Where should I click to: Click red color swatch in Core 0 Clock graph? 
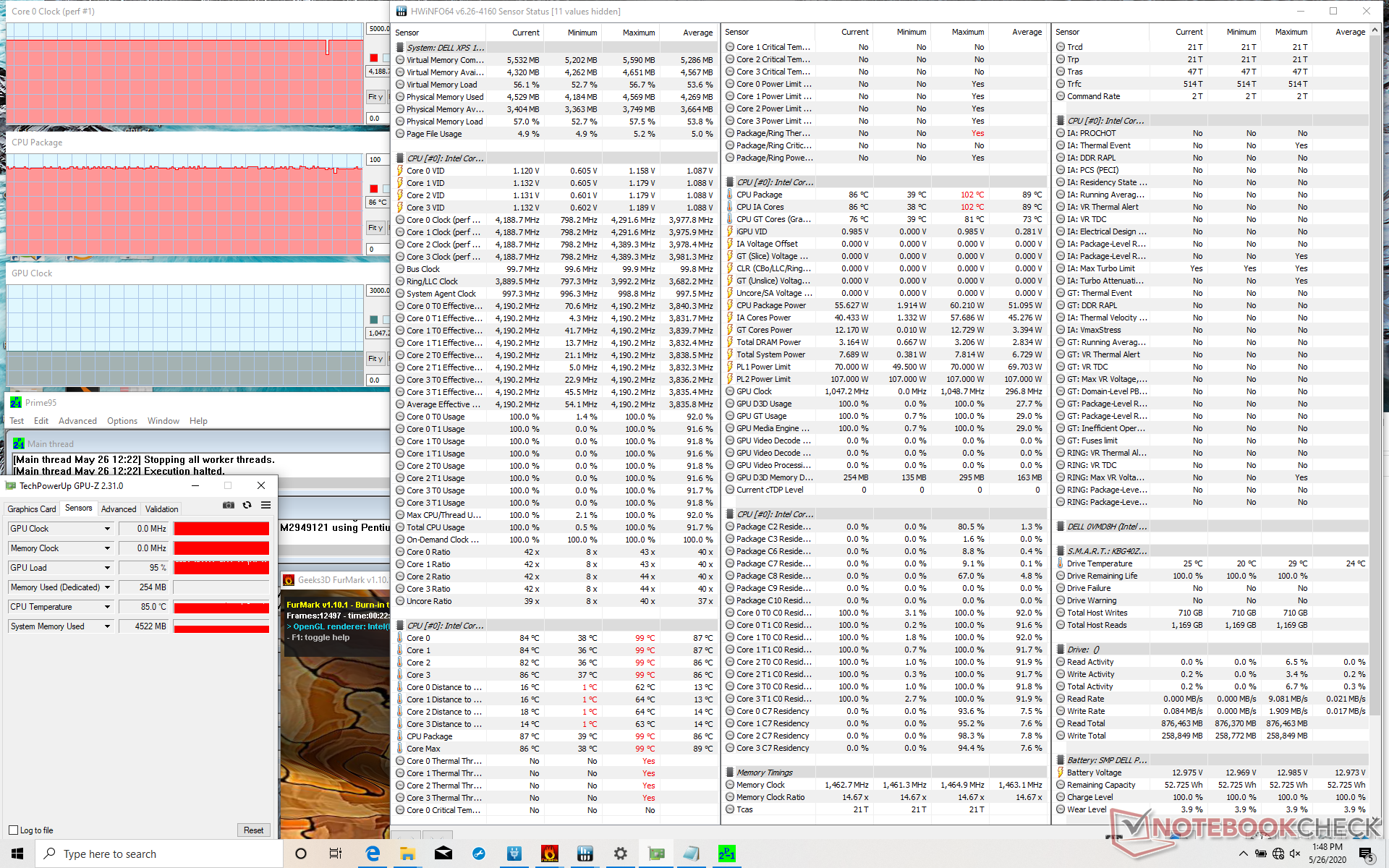pyautogui.click(x=374, y=58)
